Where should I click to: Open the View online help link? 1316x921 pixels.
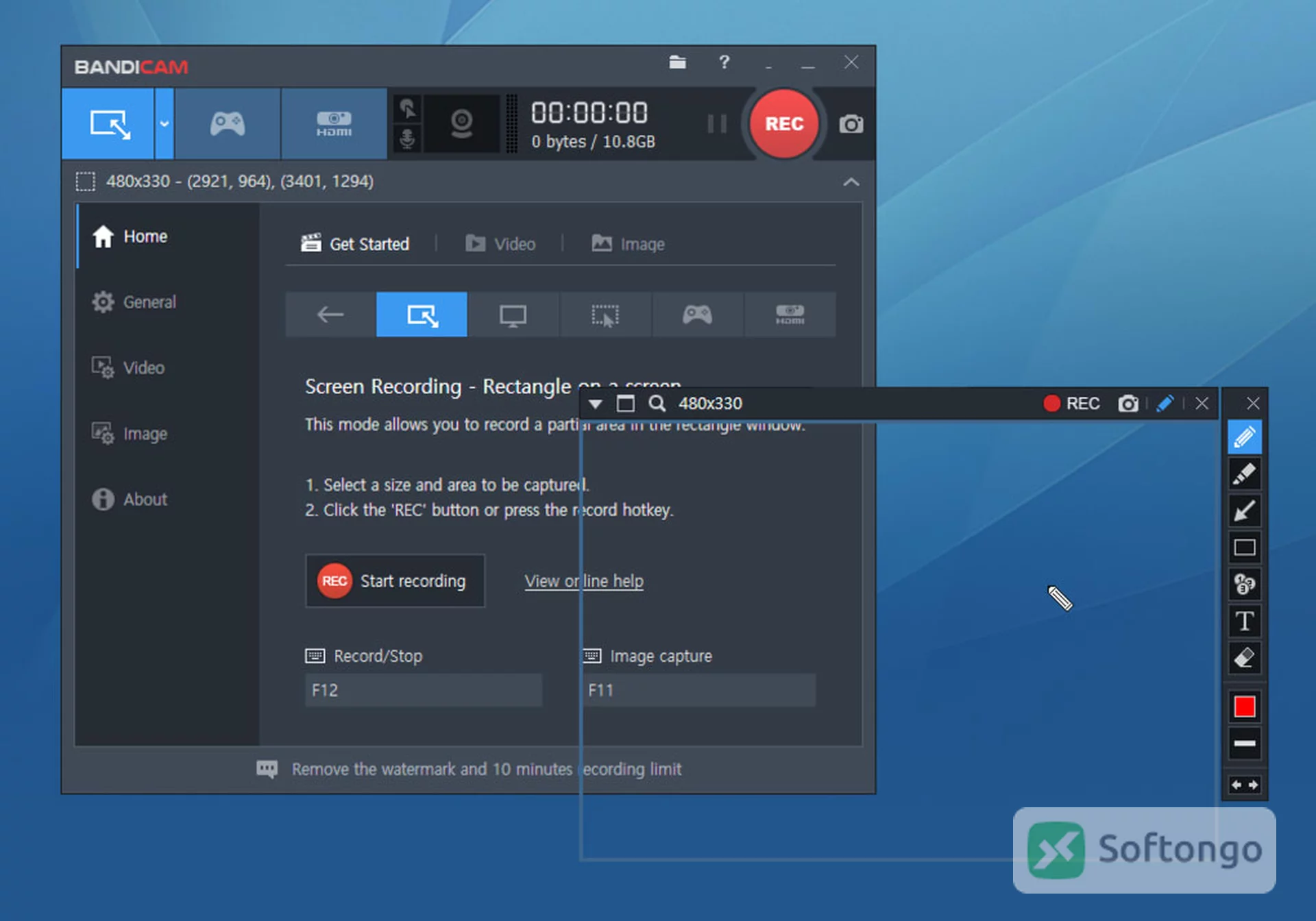(x=584, y=581)
